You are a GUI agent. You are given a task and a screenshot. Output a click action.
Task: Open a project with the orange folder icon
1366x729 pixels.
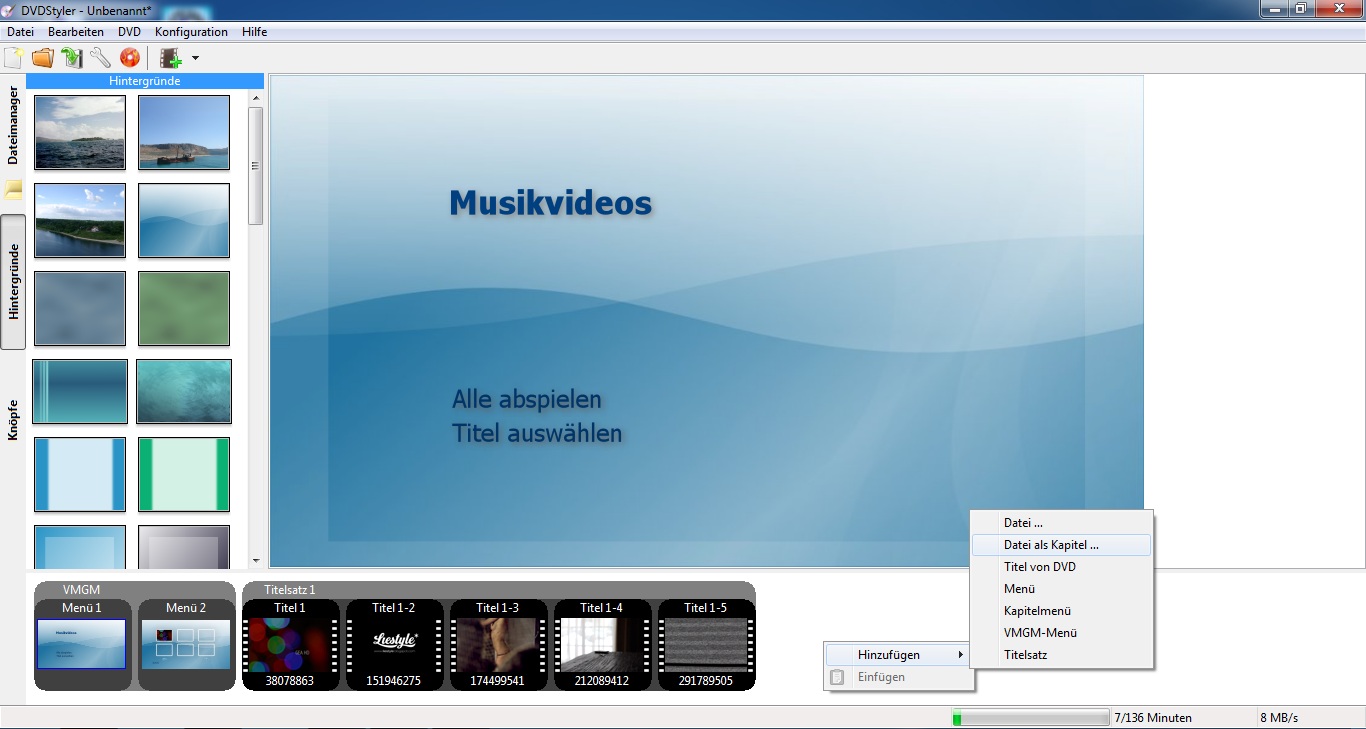[42, 58]
